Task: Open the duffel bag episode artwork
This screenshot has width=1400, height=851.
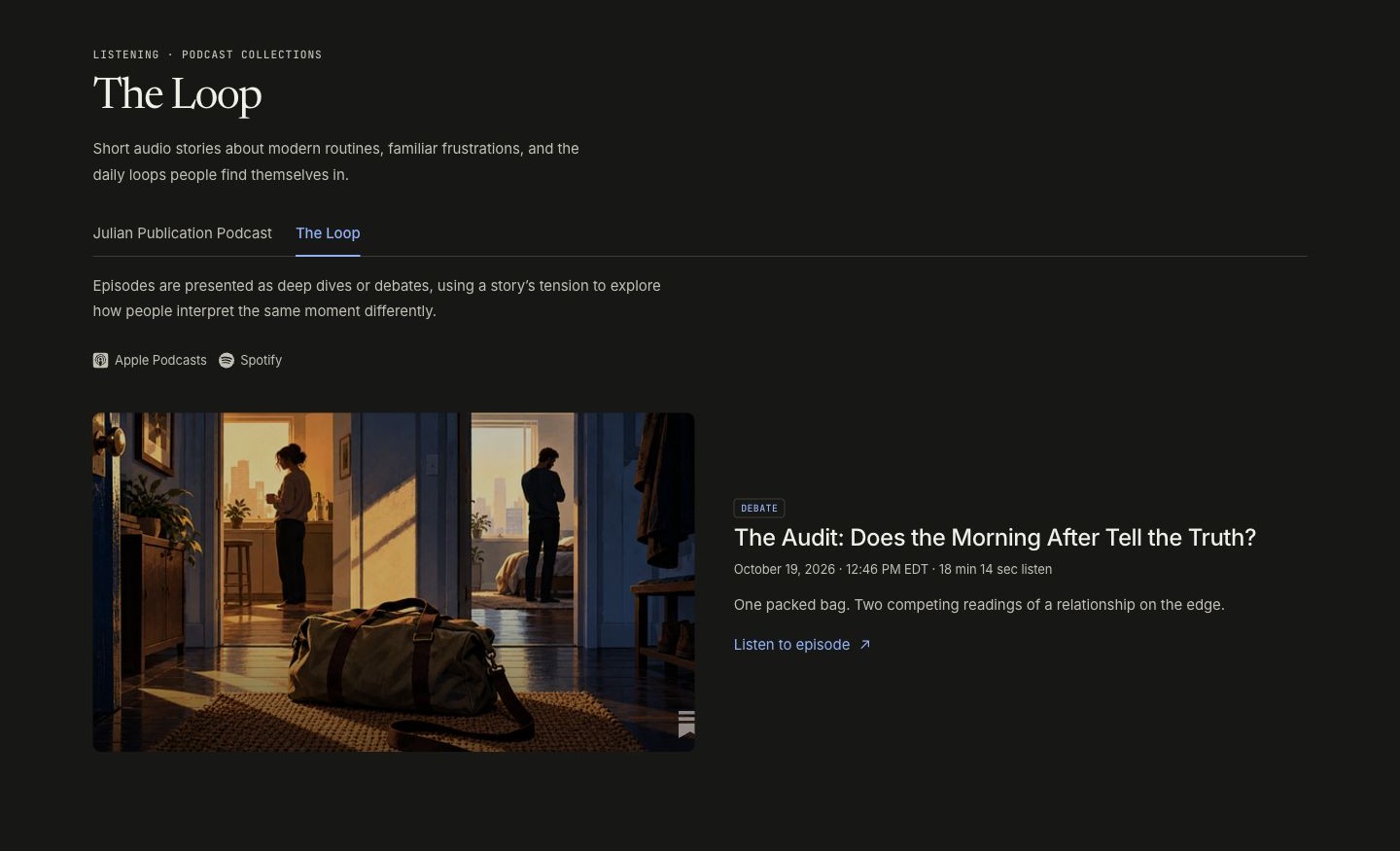Action: click(394, 583)
